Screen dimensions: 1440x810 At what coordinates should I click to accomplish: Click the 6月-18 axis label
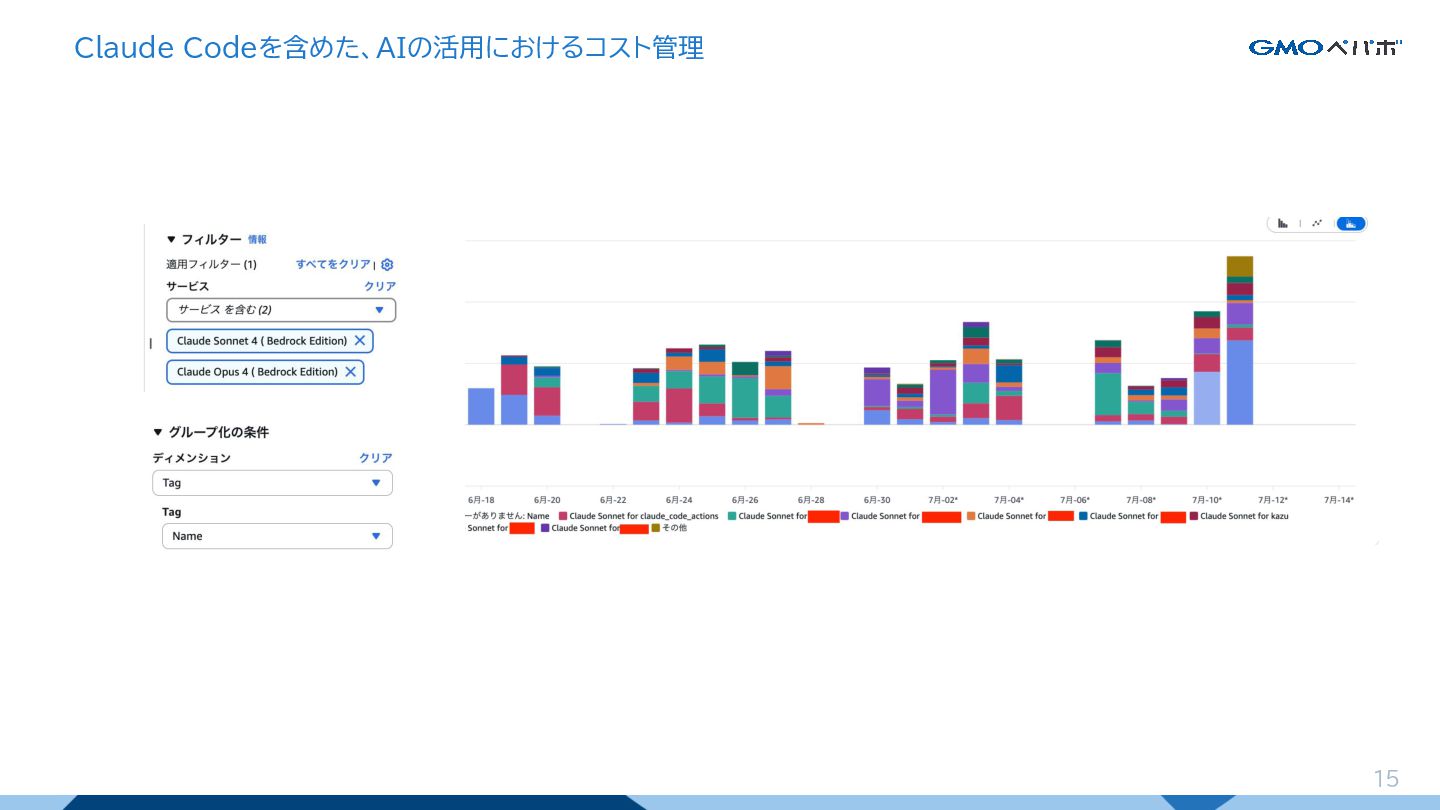click(x=481, y=500)
